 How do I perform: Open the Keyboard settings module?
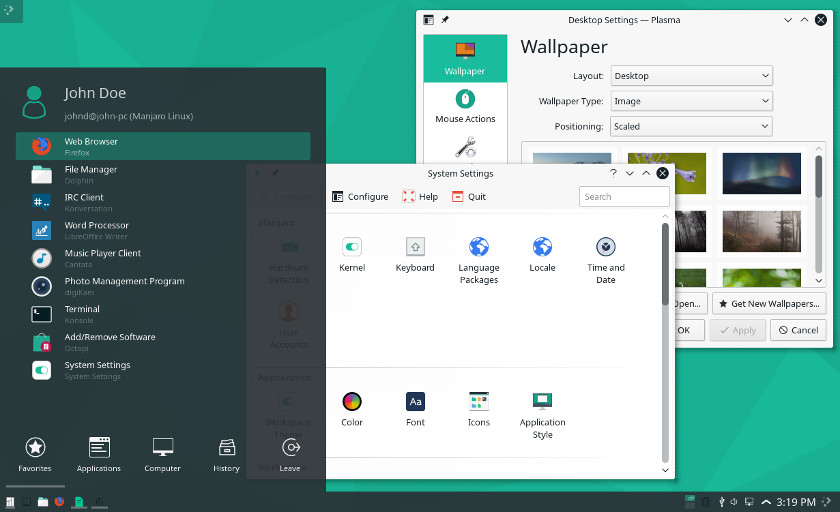point(415,254)
